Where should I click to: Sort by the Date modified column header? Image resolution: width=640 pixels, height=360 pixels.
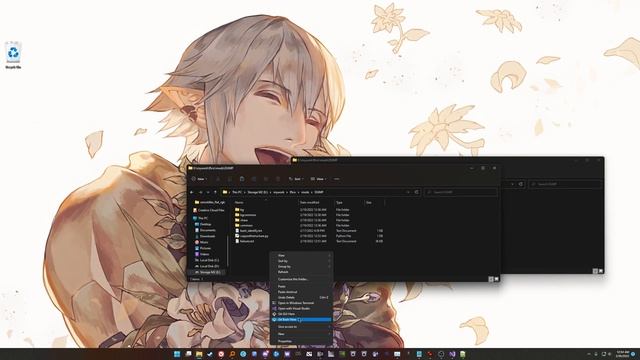click(316, 202)
